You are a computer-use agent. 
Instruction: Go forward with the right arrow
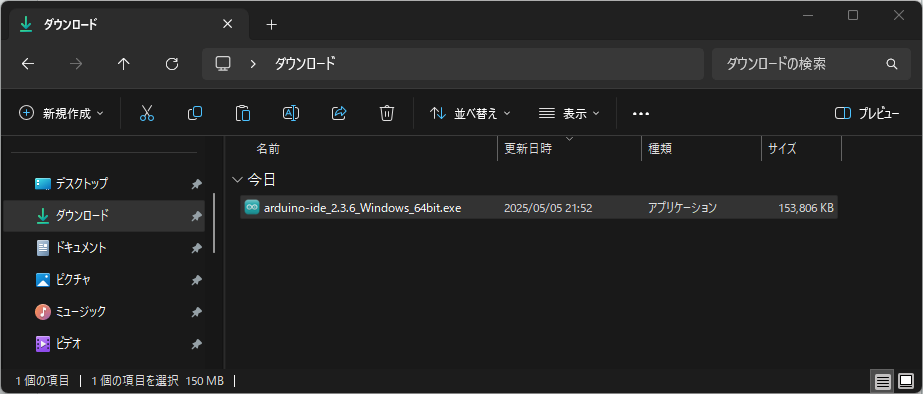[x=76, y=64]
